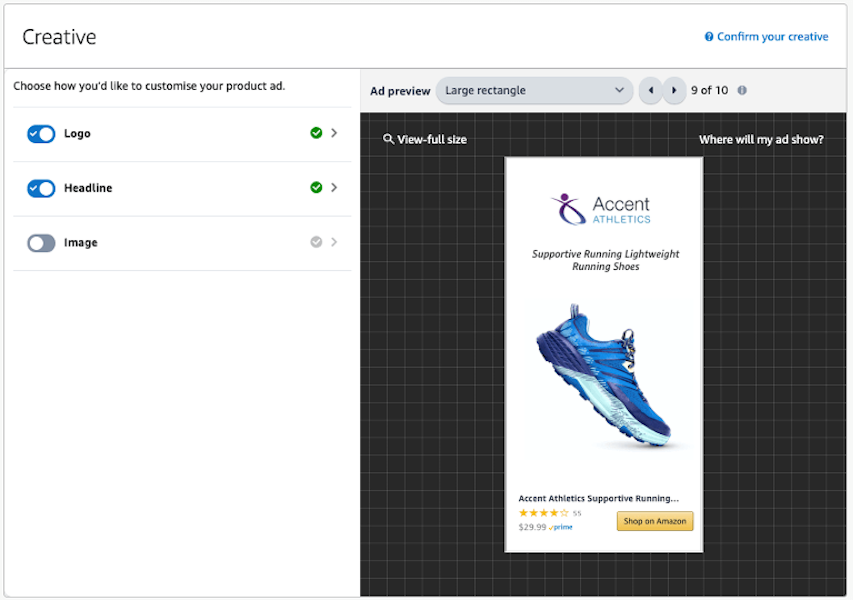Click the ad headline Supportive Running Lightweight text
Viewport: 853px width, 600px height.
[x=605, y=260]
